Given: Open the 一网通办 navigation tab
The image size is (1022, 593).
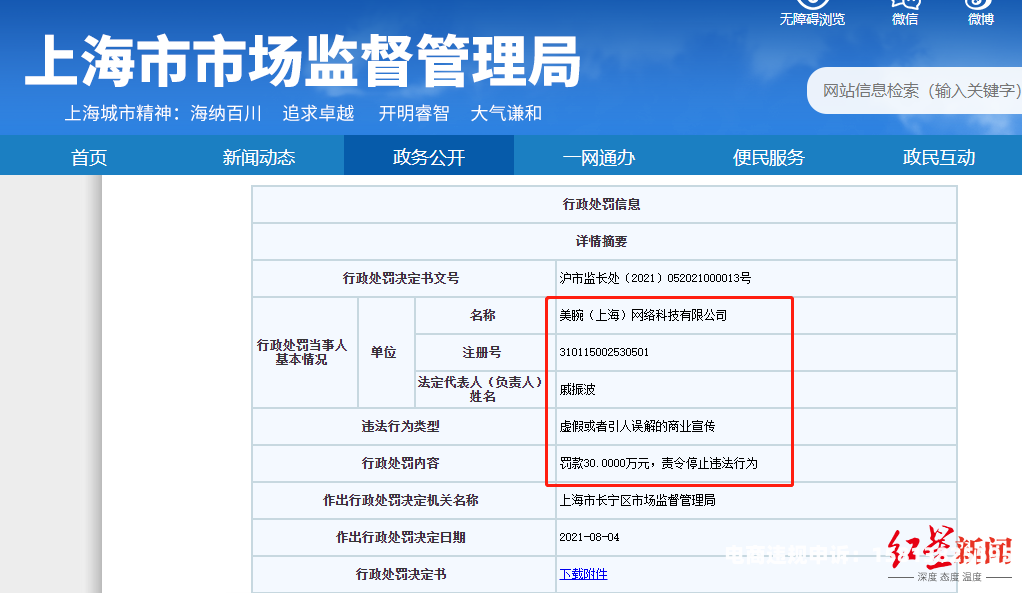Looking at the screenshot, I should pos(598,157).
